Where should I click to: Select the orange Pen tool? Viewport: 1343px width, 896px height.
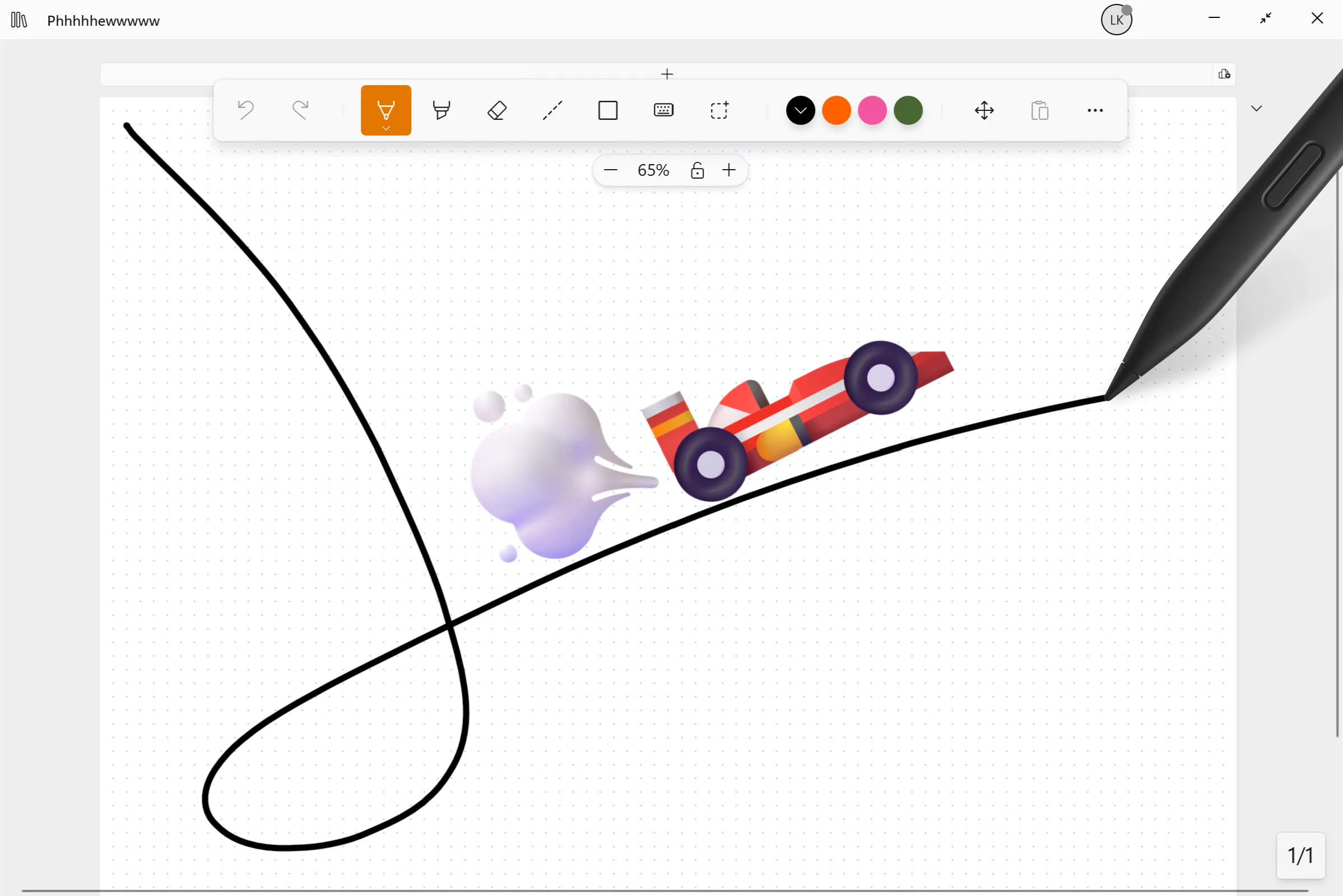tap(386, 110)
